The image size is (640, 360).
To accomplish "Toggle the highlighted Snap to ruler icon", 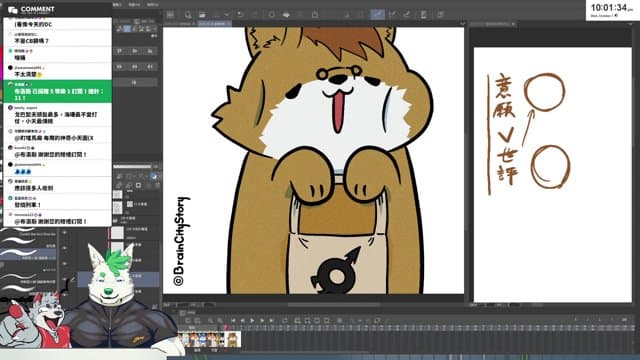I will [377, 15].
